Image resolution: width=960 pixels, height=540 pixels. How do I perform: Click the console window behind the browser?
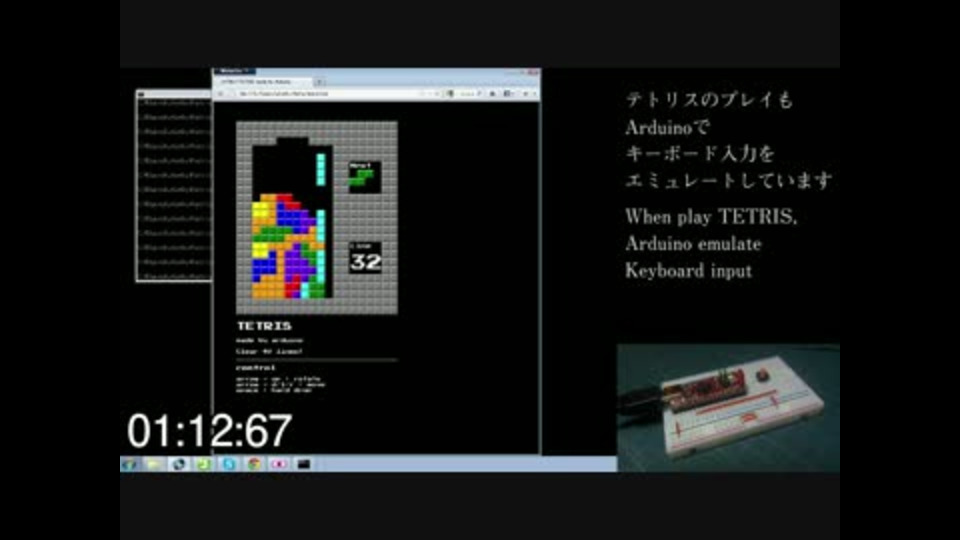point(174,186)
